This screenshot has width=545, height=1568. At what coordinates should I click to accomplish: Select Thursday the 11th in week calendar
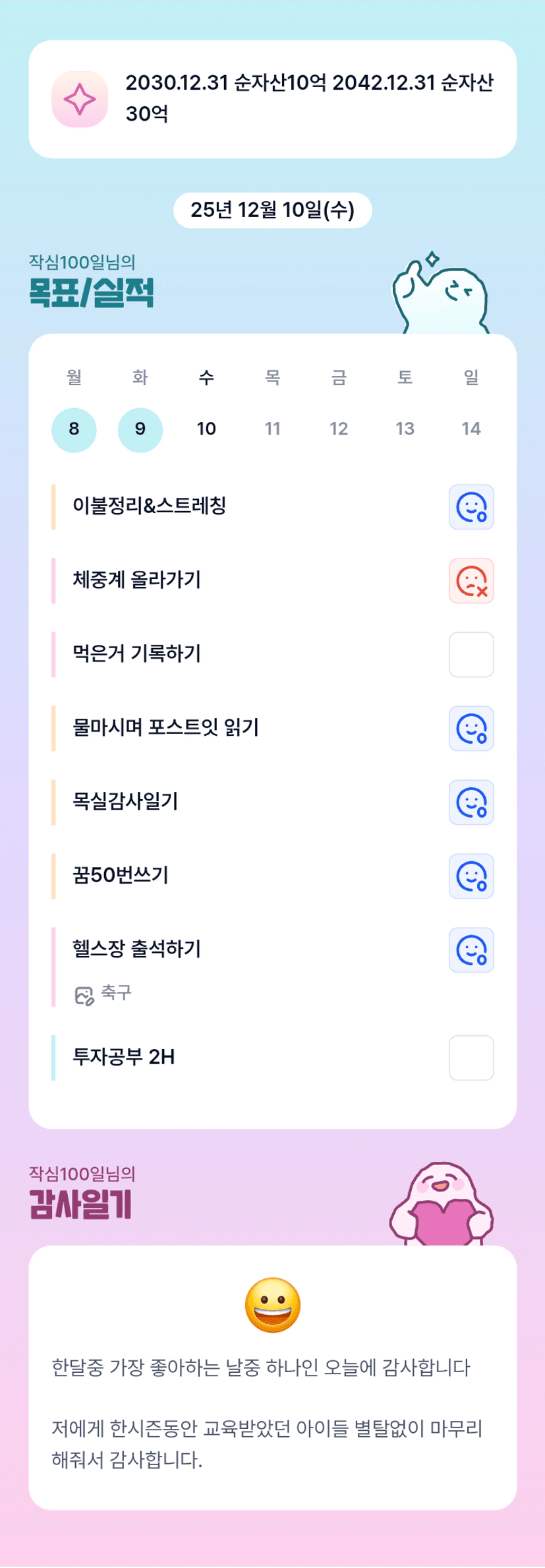[273, 429]
